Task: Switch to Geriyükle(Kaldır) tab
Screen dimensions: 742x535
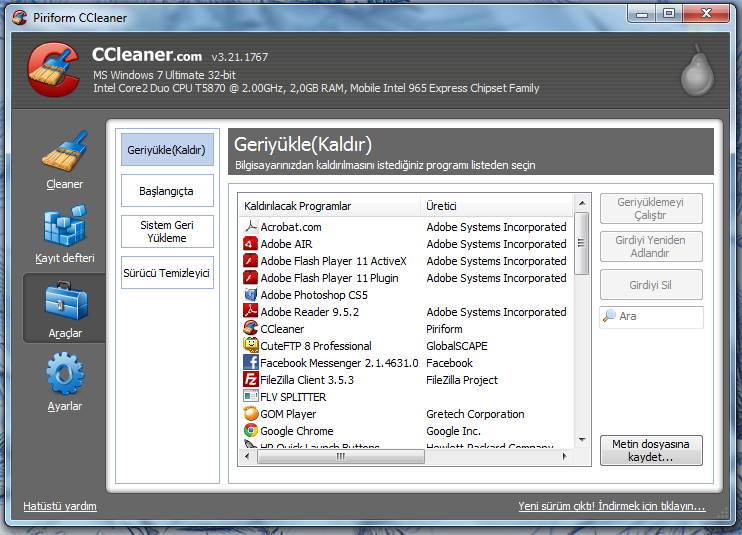Action: coord(167,149)
